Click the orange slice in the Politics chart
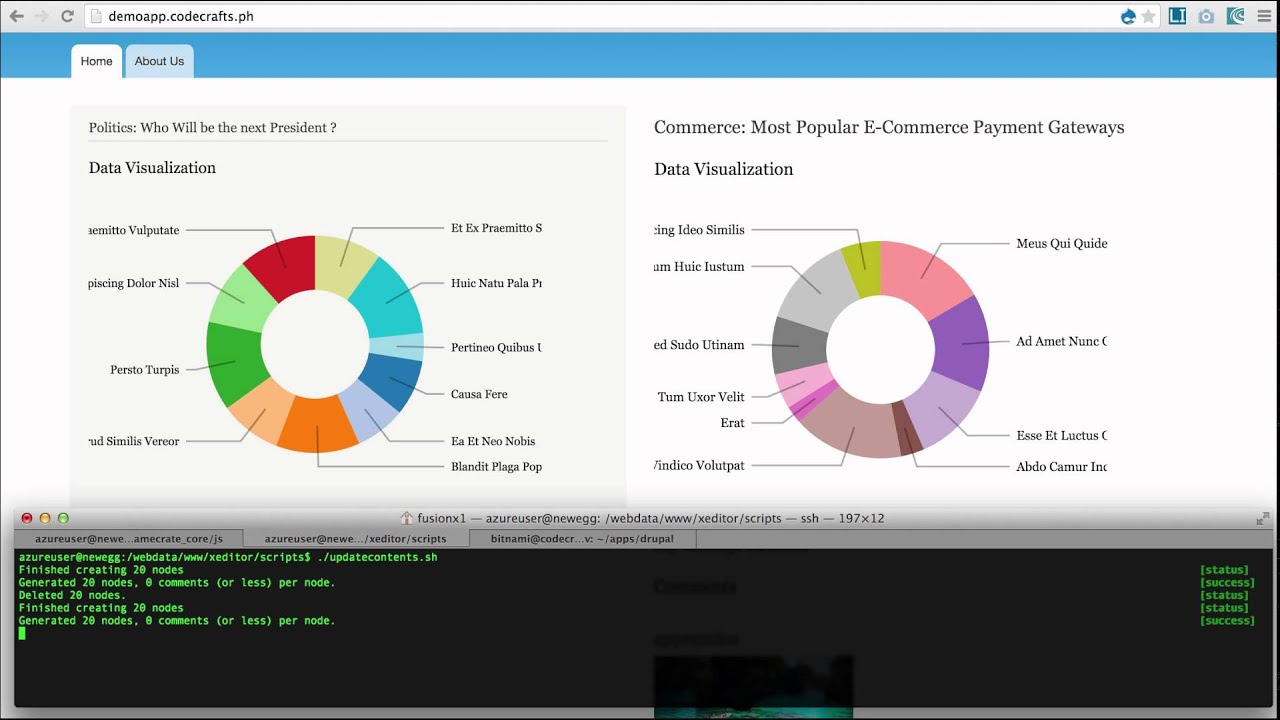This screenshot has height=720, width=1280. pyautogui.click(x=318, y=424)
